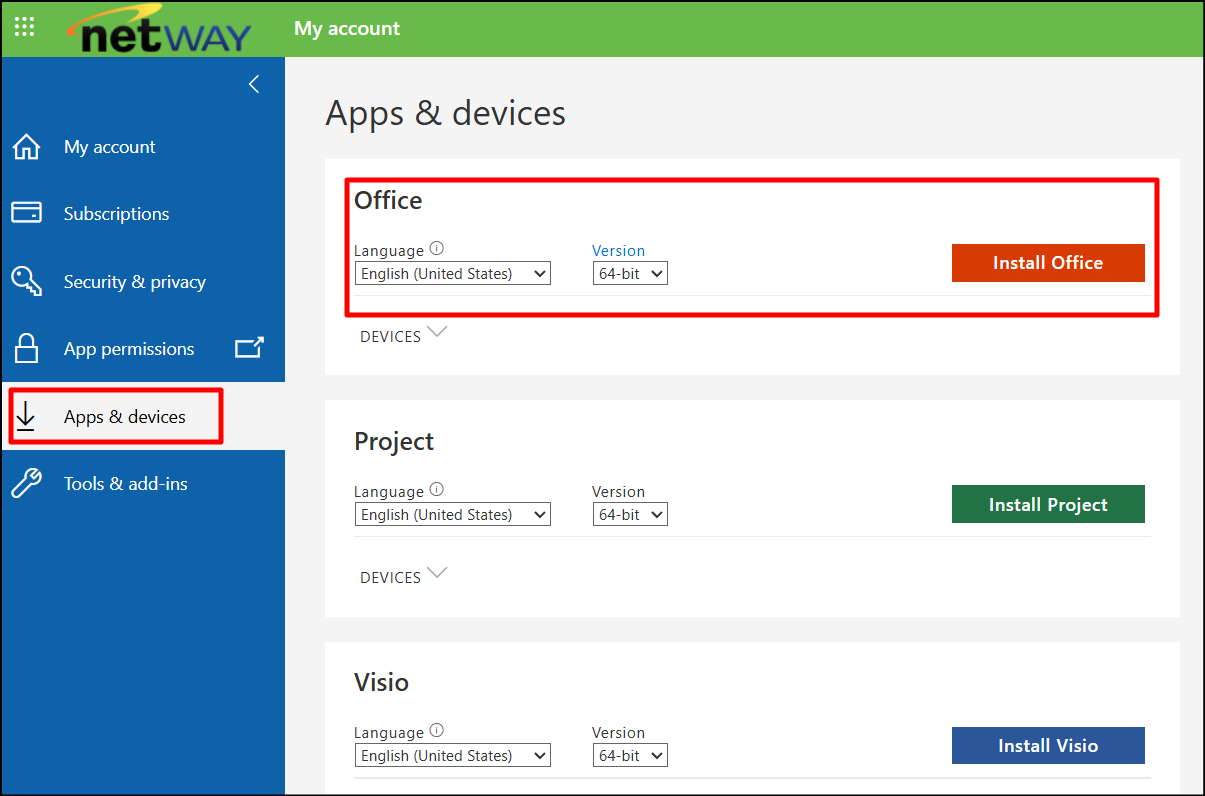Screen dimensions: 1205x796
Task: Click the Install Office button
Action: pyautogui.click(x=1047, y=263)
